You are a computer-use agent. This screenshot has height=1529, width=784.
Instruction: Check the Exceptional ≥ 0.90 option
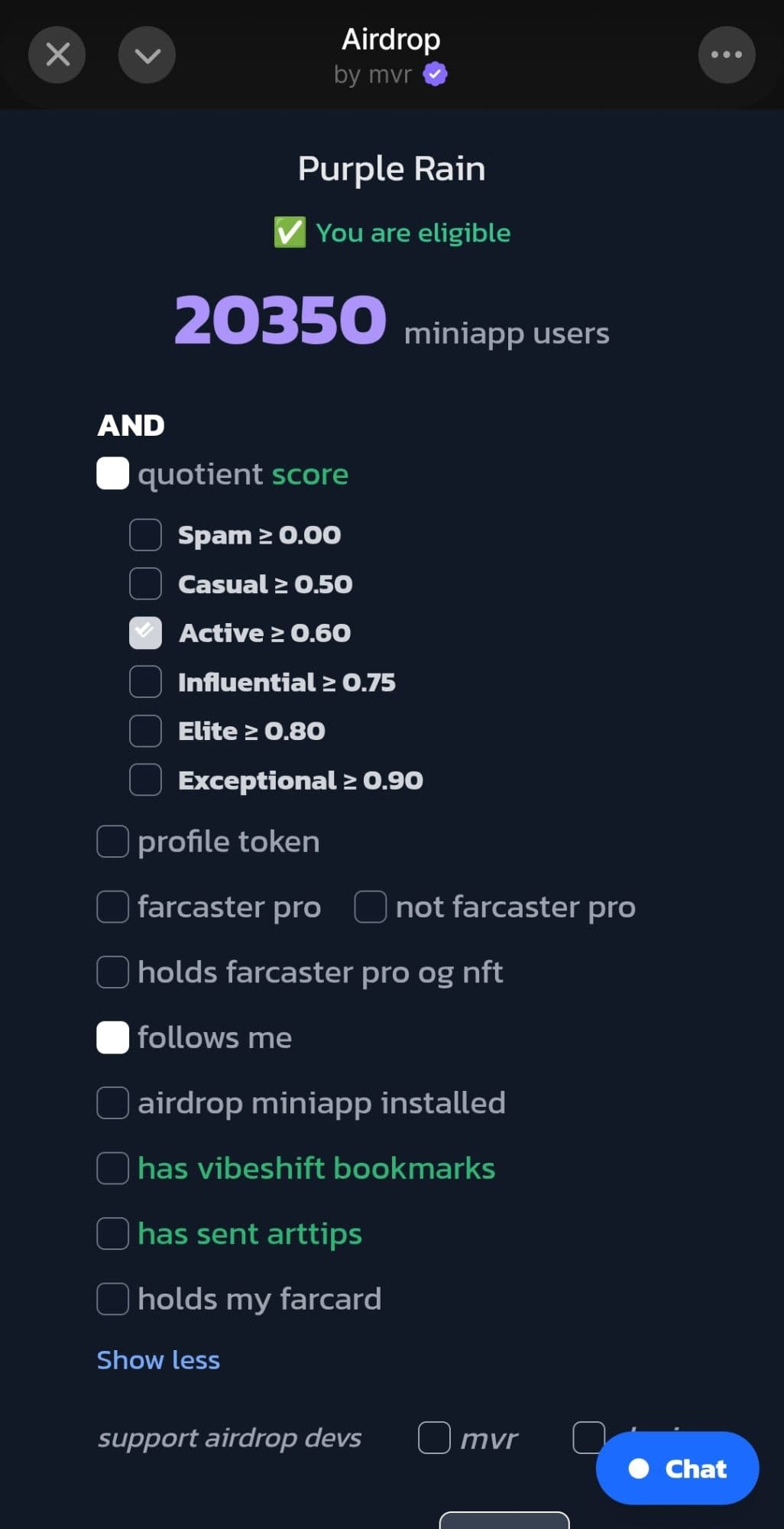click(145, 780)
